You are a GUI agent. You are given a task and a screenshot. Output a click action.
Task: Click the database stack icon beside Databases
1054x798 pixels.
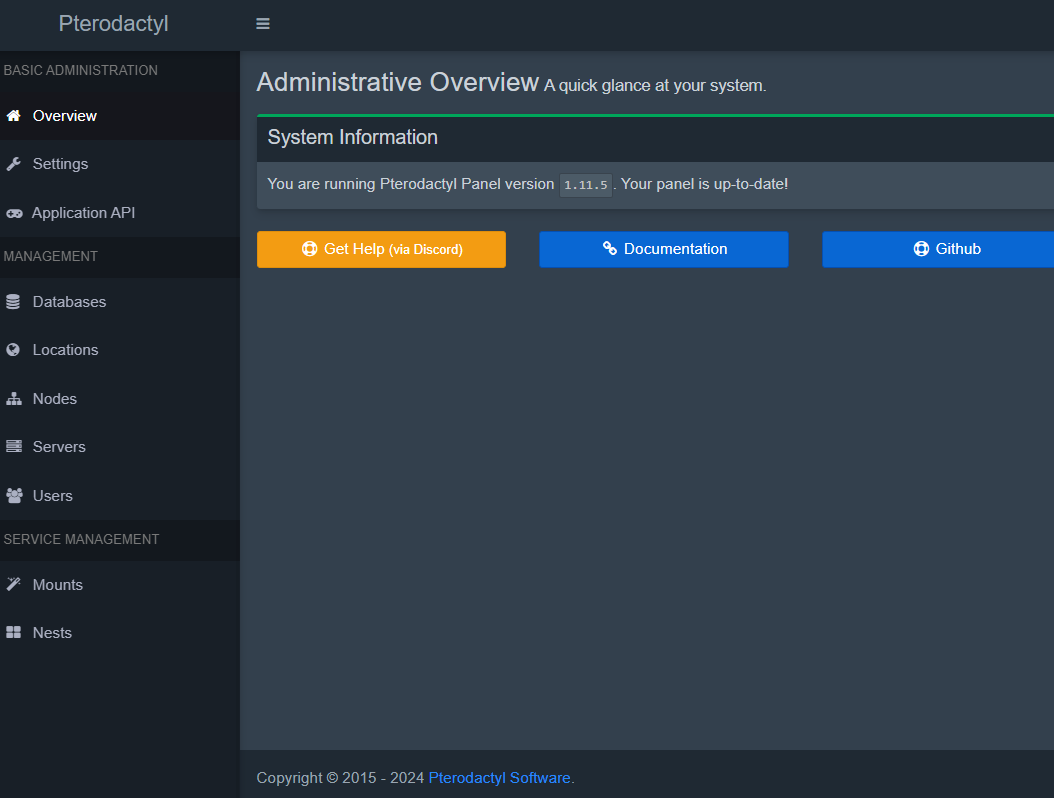pyautogui.click(x=13, y=302)
